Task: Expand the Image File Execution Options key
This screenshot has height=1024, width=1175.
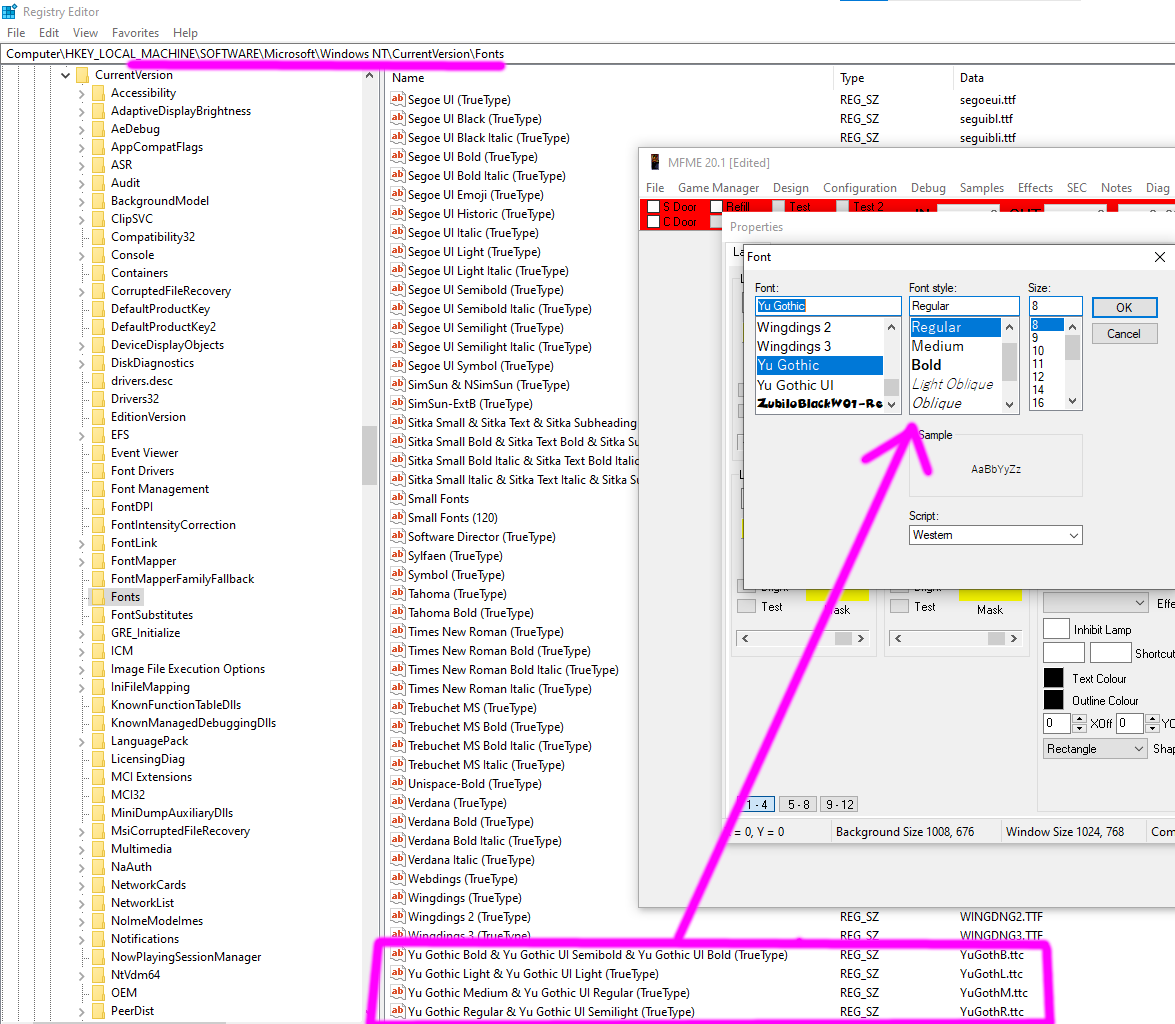Action: (82, 669)
